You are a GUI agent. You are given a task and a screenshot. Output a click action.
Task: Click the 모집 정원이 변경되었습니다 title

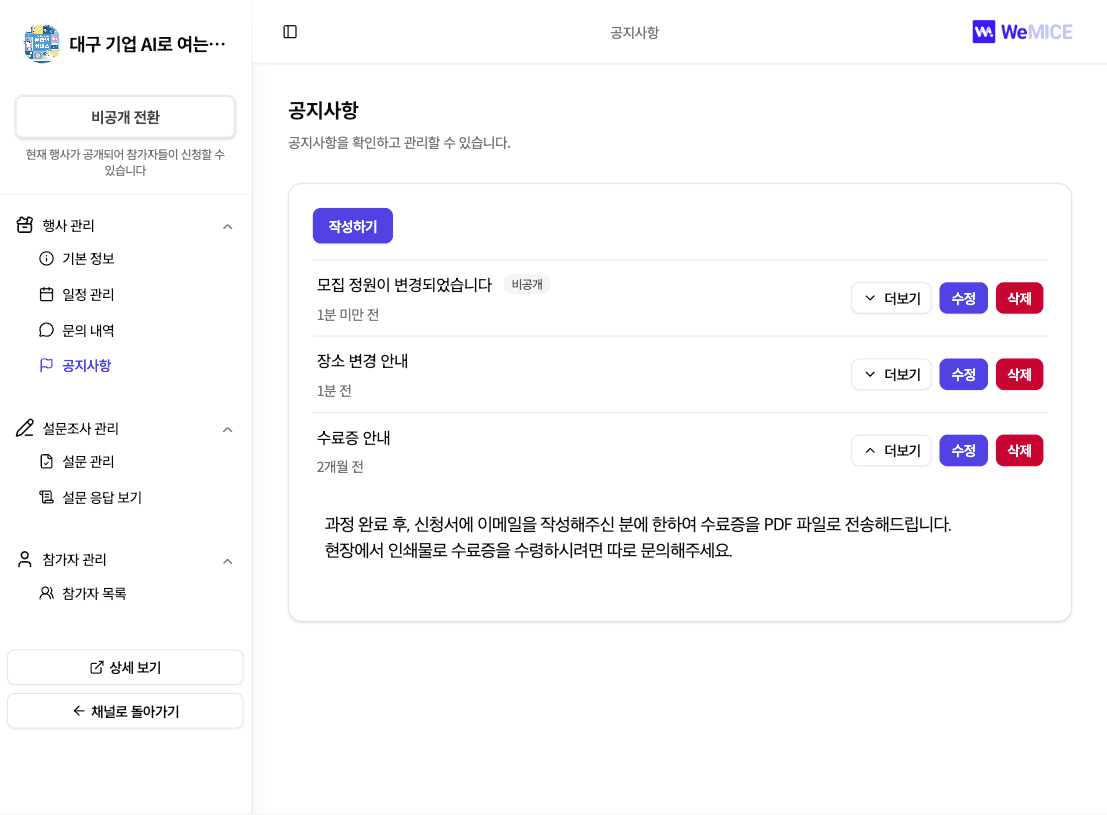(404, 285)
